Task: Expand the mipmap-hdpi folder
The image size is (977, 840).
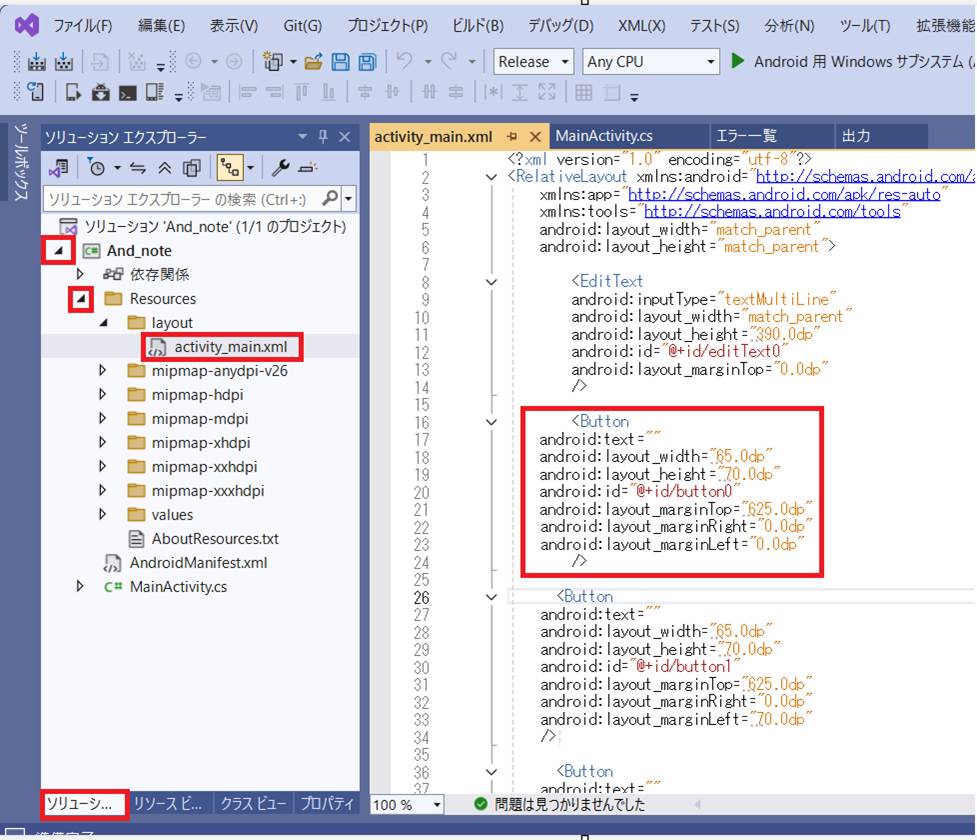Action: (103, 395)
